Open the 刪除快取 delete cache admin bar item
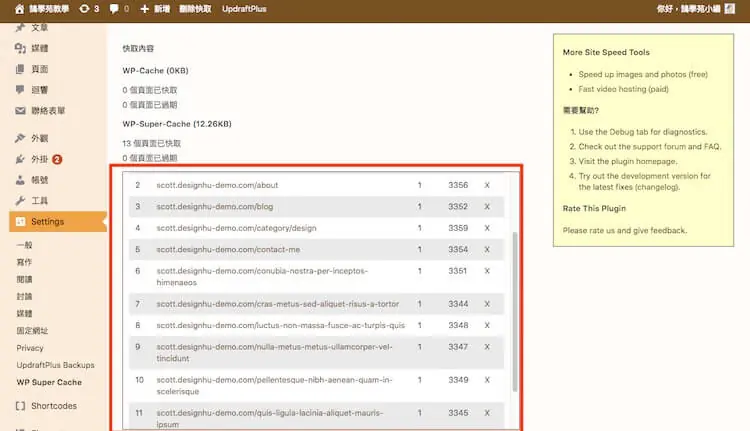750x431 pixels. [195, 9]
